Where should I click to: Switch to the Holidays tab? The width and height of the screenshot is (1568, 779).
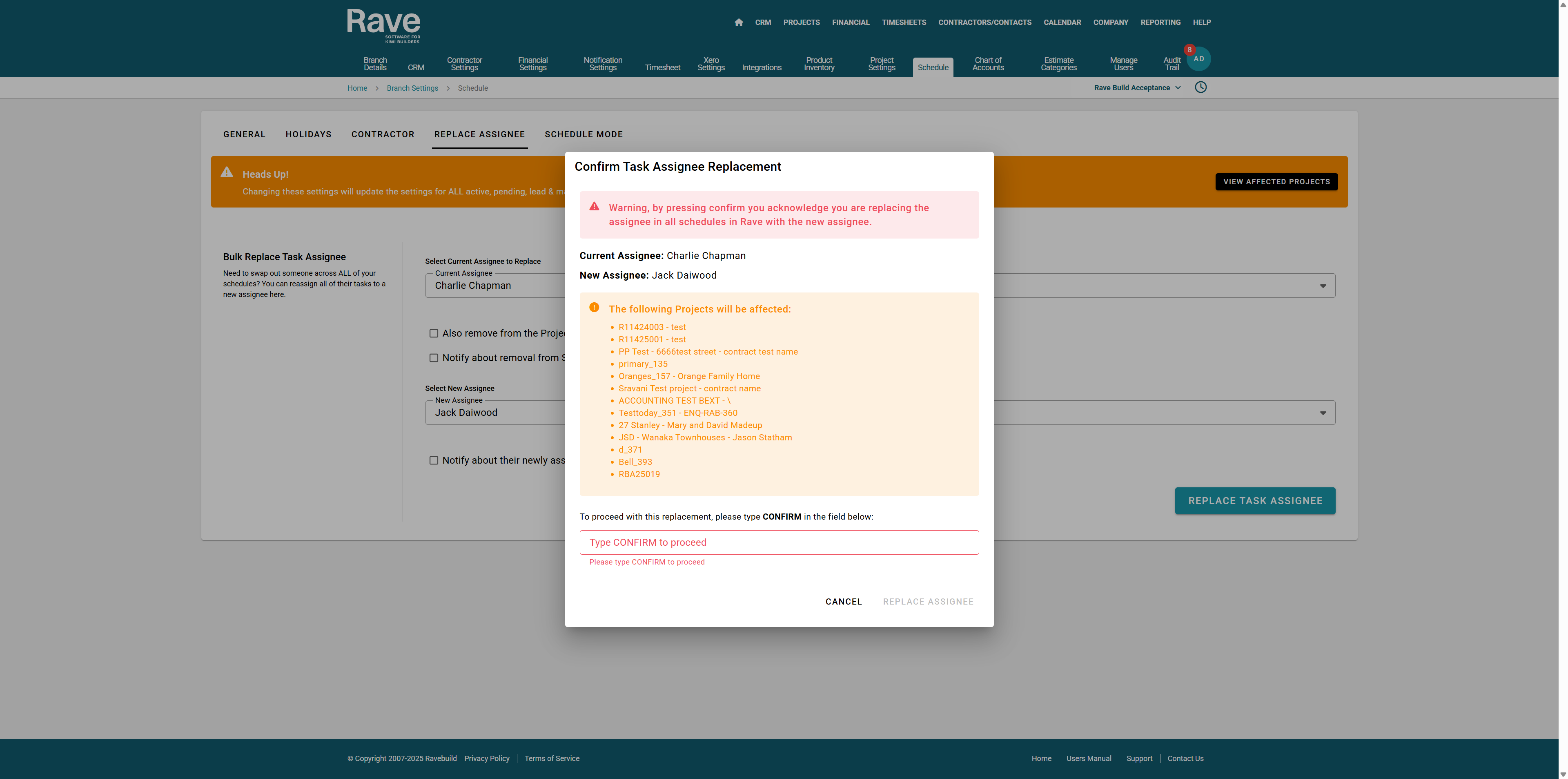coord(308,134)
